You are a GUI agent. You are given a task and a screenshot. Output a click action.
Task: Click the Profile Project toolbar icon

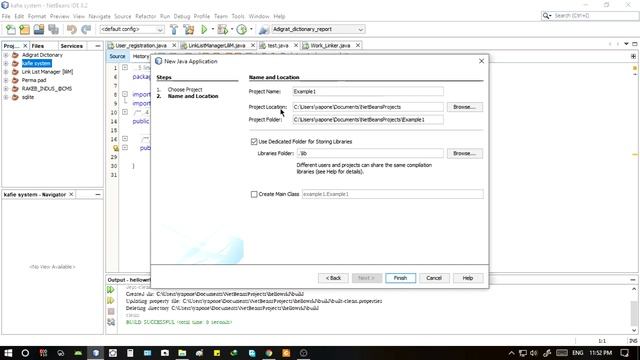(242, 29)
